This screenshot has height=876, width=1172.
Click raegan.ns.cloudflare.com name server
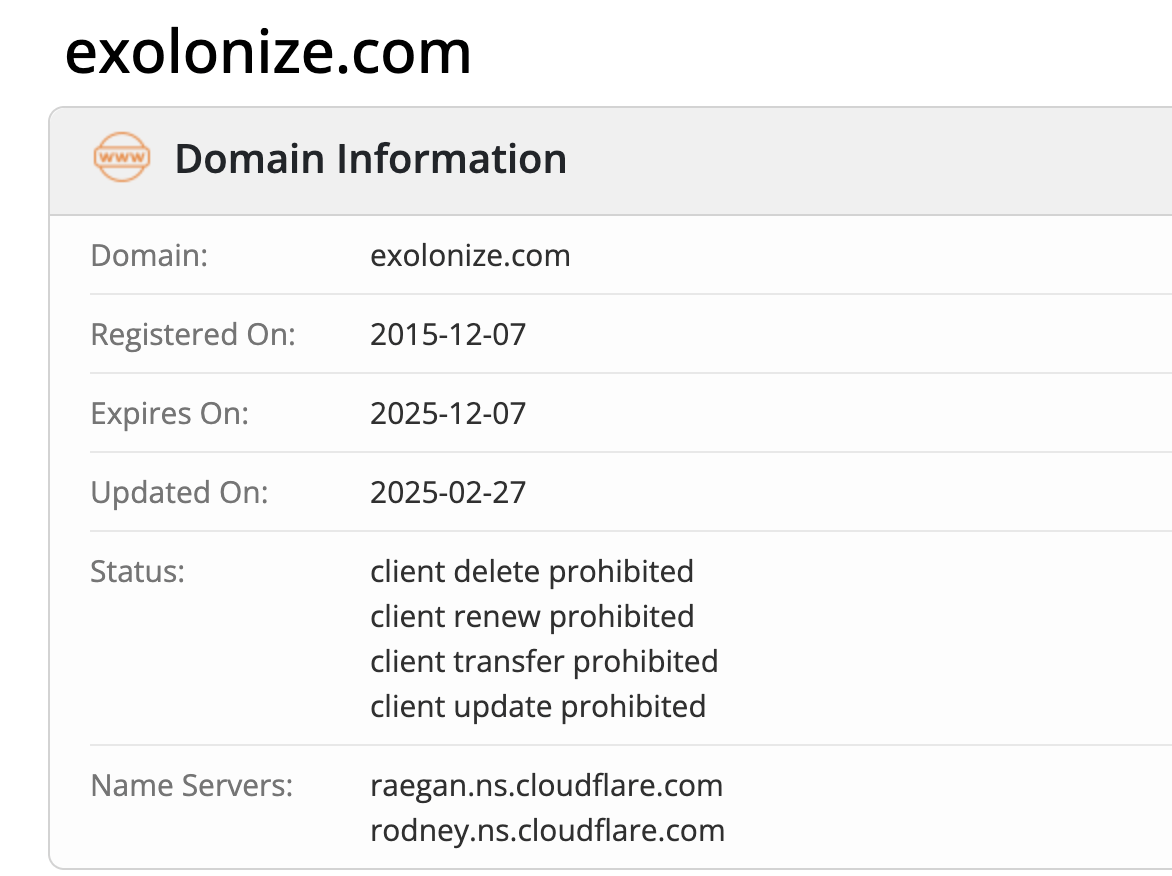546,785
